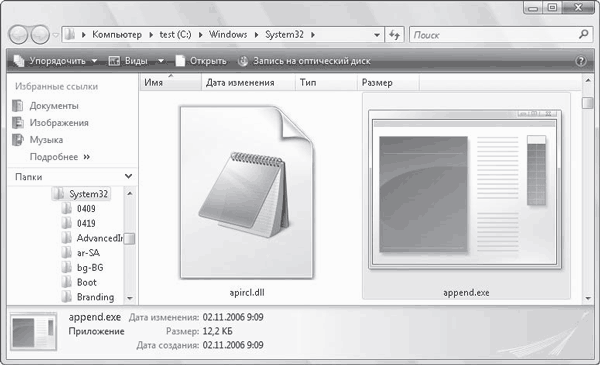600x365 pixels.
Task: Click Дата создания value in details pane
Action: pos(233,345)
